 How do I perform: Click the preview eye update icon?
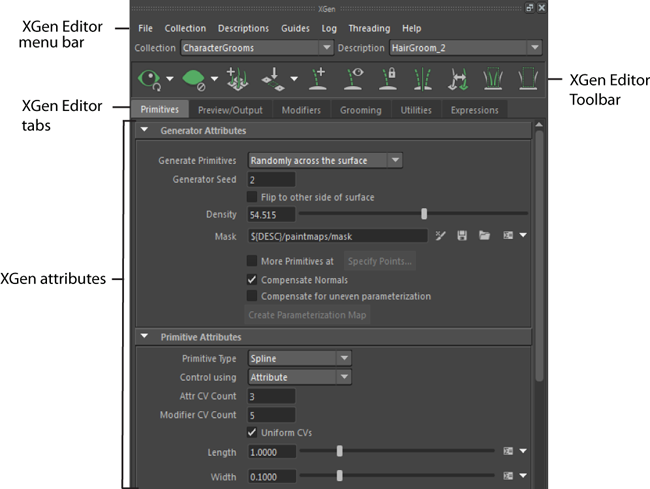pos(149,79)
